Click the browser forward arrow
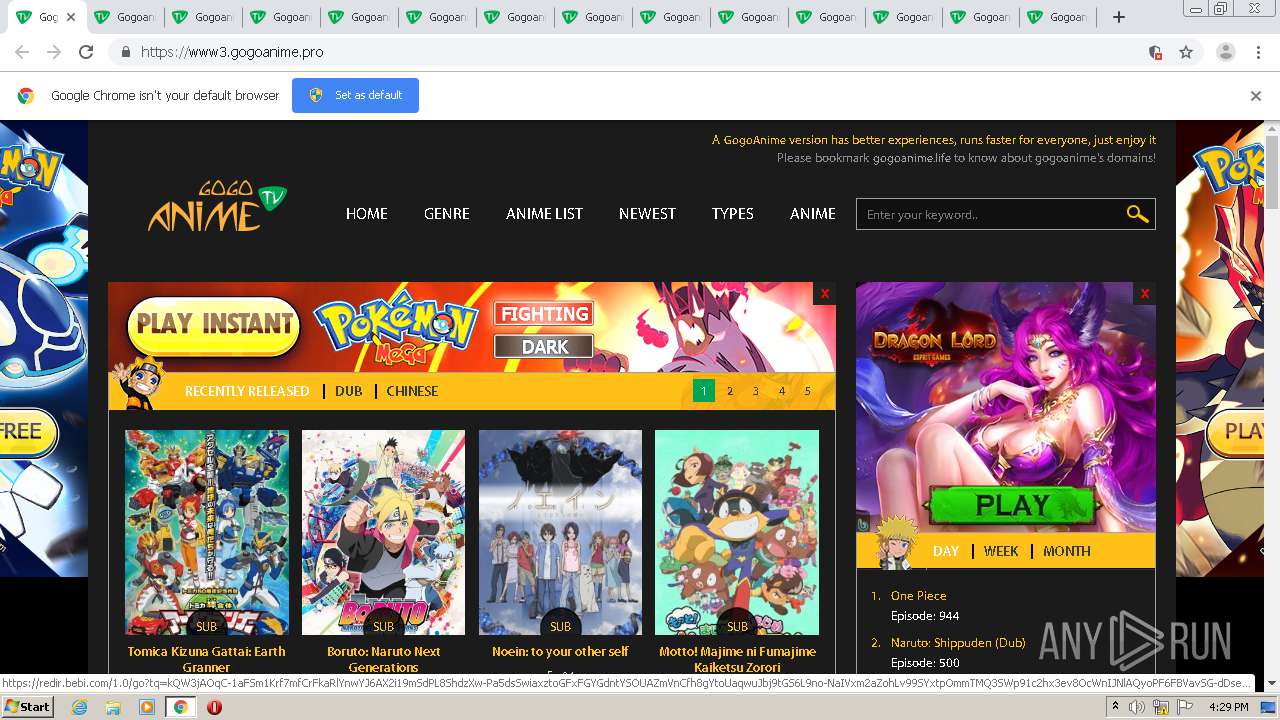The image size is (1280, 720). pyautogui.click(x=54, y=52)
